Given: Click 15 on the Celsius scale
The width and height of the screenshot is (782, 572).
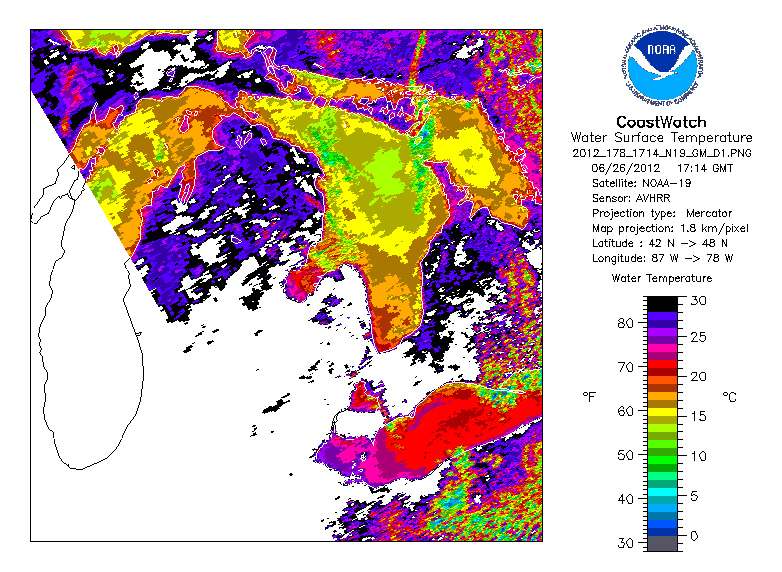Looking at the screenshot, I should pyautogui.click(x=698, y=416).
